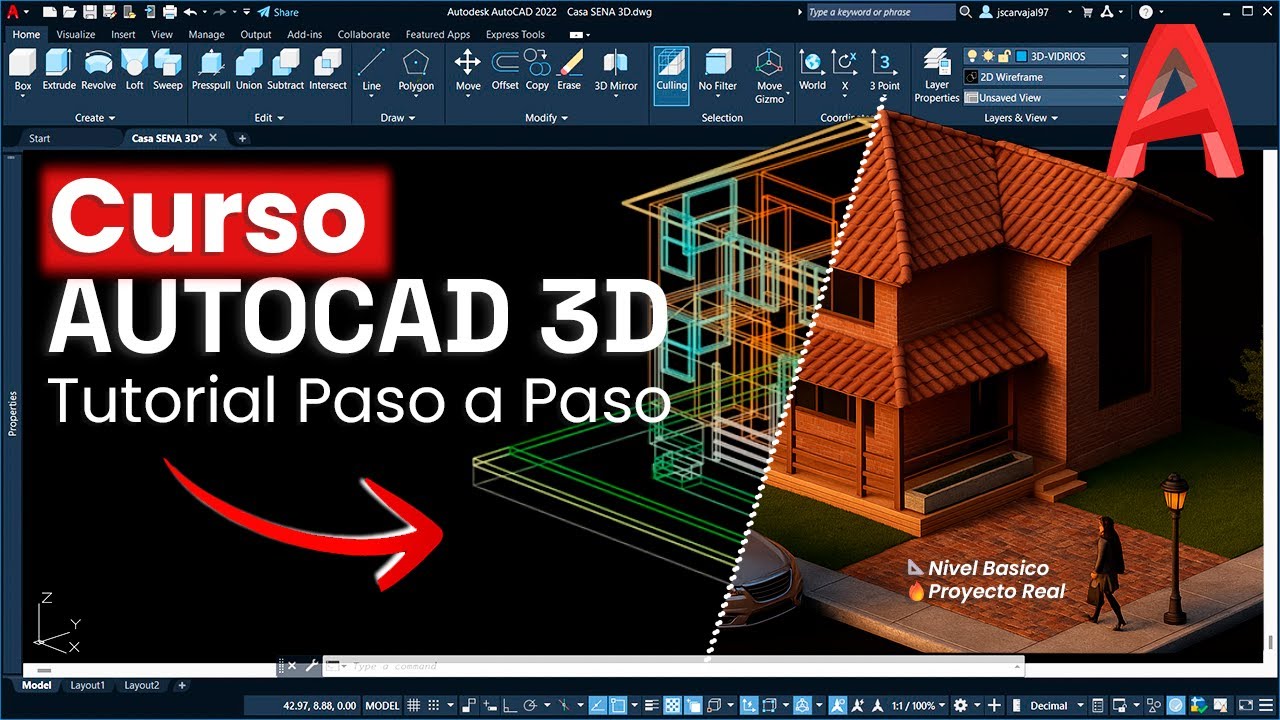Toggle the layer lock padlock icon

(x=1002, y=56)
